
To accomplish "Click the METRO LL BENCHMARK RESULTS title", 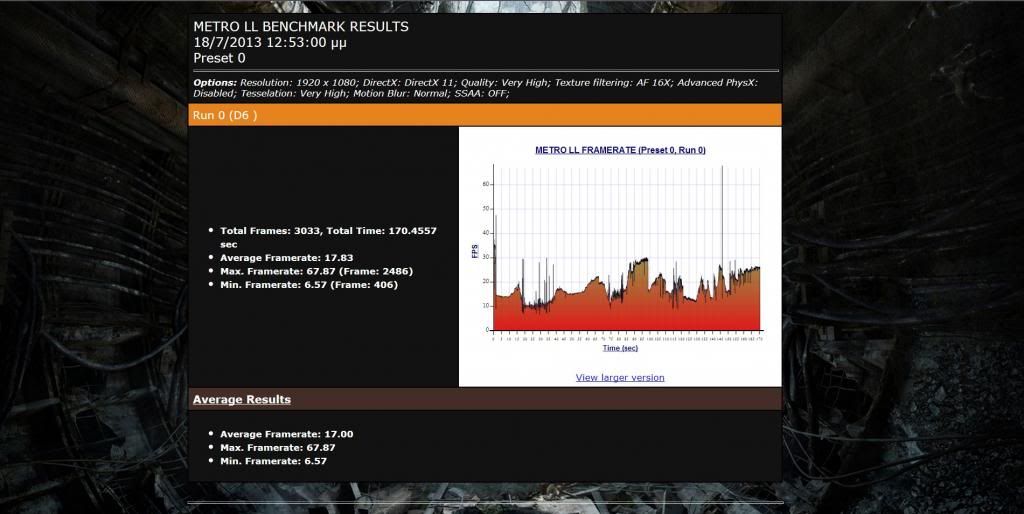I will (300, 27).
